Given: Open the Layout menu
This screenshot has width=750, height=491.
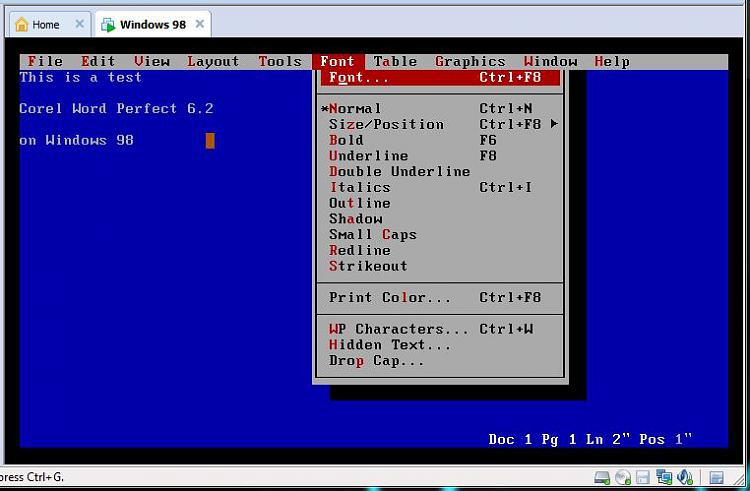Looking at the screenshot, I should pyautogui.click(x=213, y=61).
